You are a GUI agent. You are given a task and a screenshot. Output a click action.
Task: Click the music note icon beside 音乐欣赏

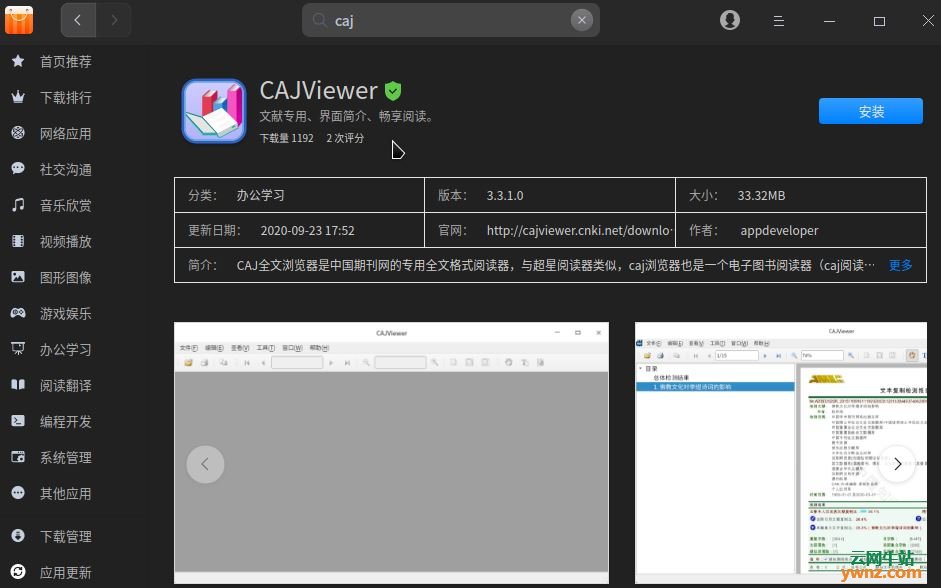tap(18, 205)
